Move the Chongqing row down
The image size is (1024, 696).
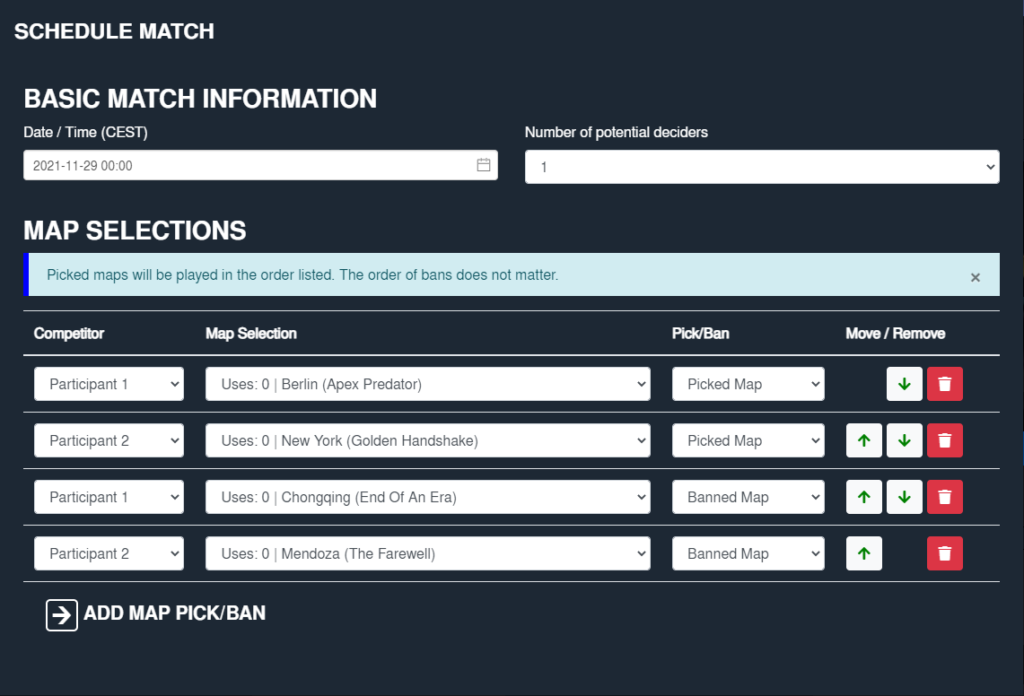(904, 497)
